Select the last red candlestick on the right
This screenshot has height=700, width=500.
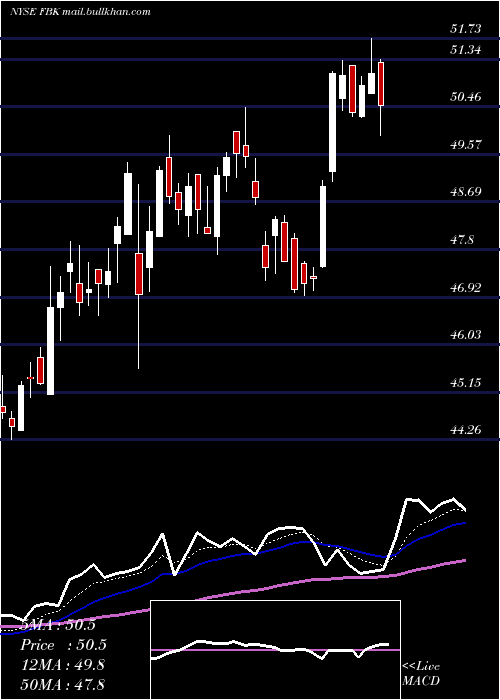click(381, 84)
